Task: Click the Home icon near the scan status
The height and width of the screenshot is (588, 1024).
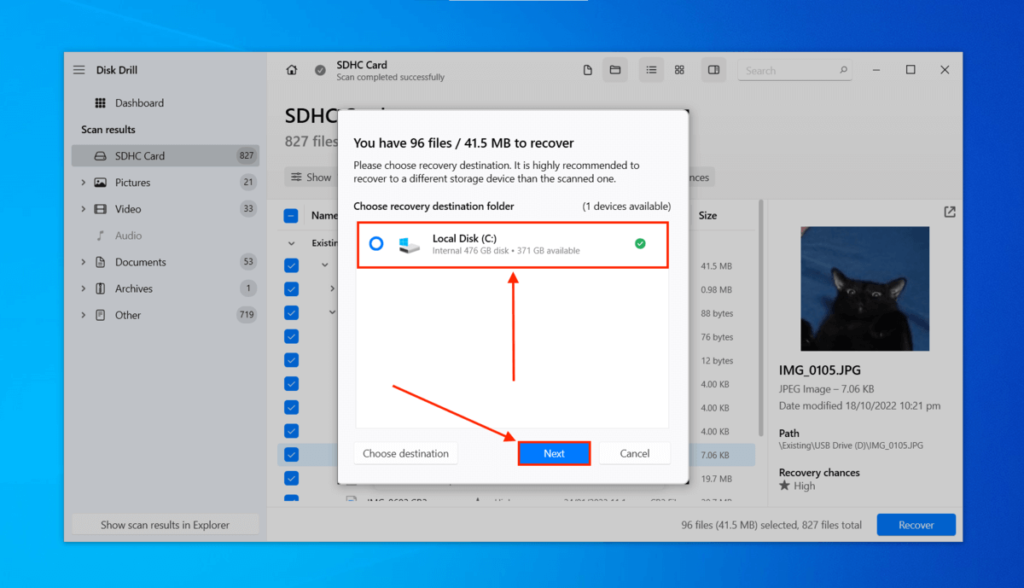Action: 290,70
